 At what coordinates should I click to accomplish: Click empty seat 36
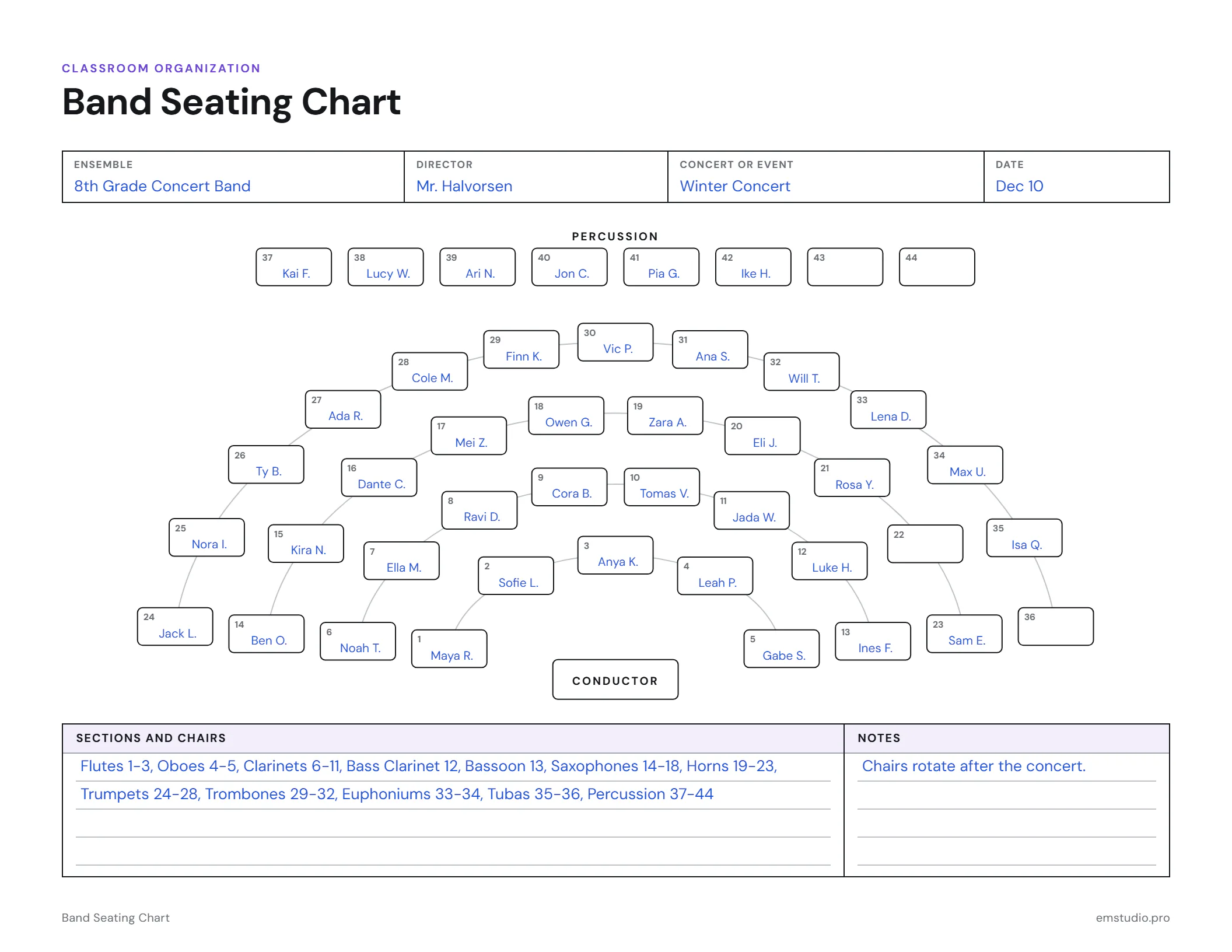point(1056,626)
